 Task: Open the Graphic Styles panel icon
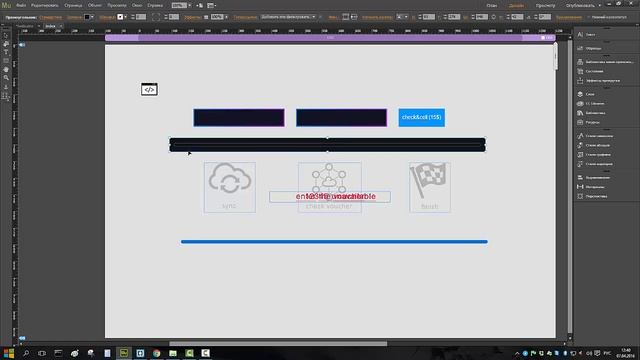(580, 154)
